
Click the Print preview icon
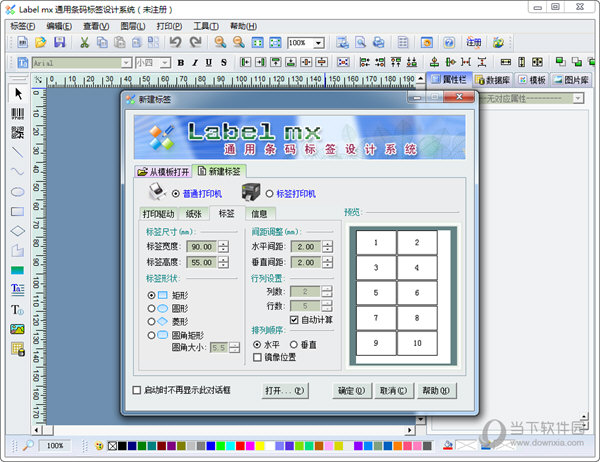(360, 42)
